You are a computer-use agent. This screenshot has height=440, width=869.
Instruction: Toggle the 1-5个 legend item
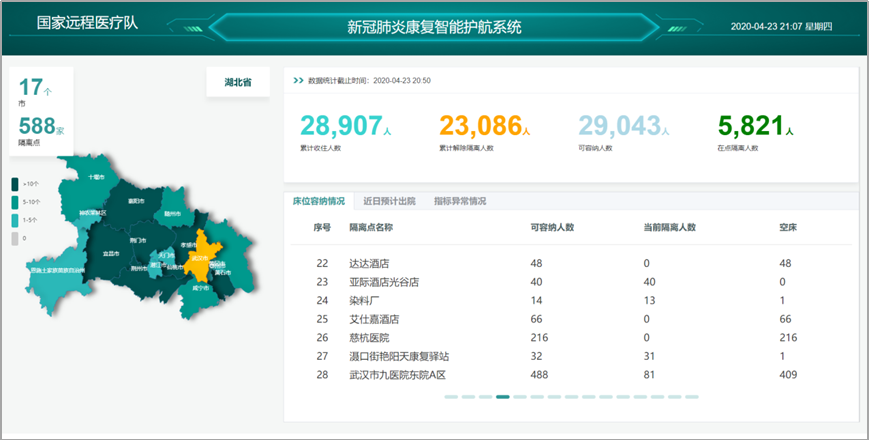point(14,220)
